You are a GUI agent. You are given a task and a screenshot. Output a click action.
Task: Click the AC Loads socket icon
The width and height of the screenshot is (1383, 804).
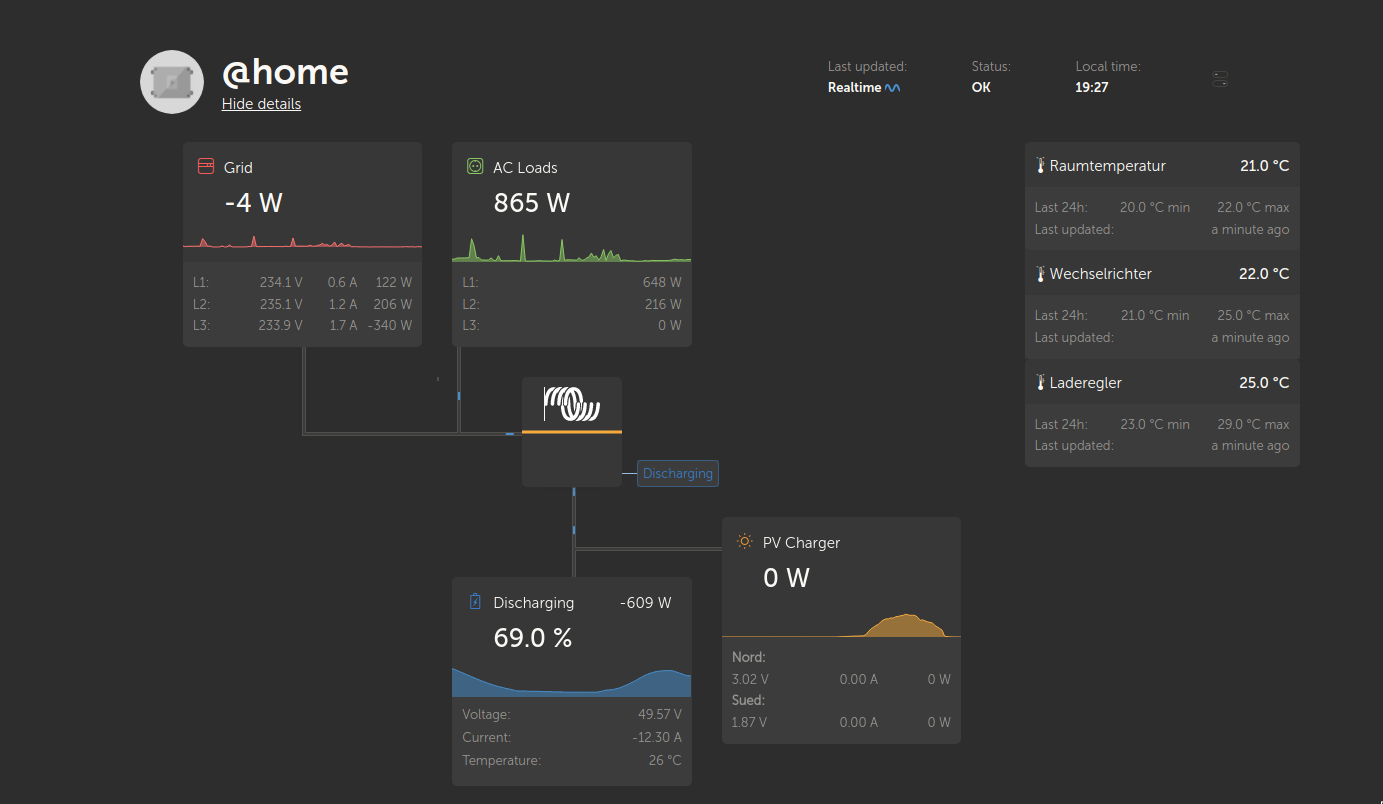(x=475, y=166)
